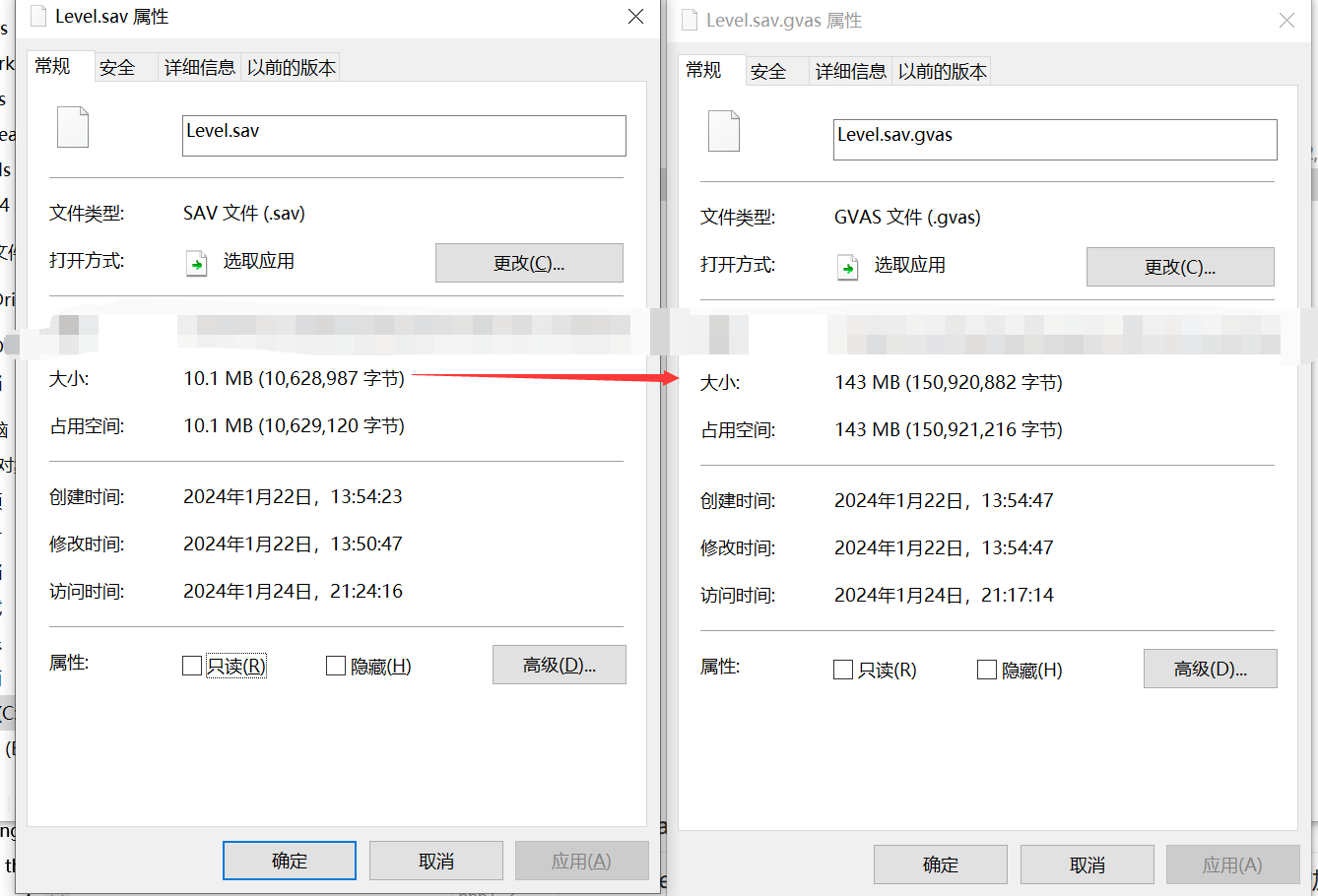Click size text 143 MB (150,920,882 字节)

(x=949, y=382)
